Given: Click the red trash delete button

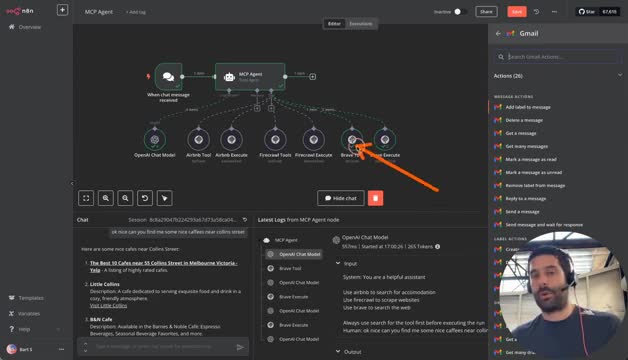Looking at the screenshot, I should pos(375,198).
